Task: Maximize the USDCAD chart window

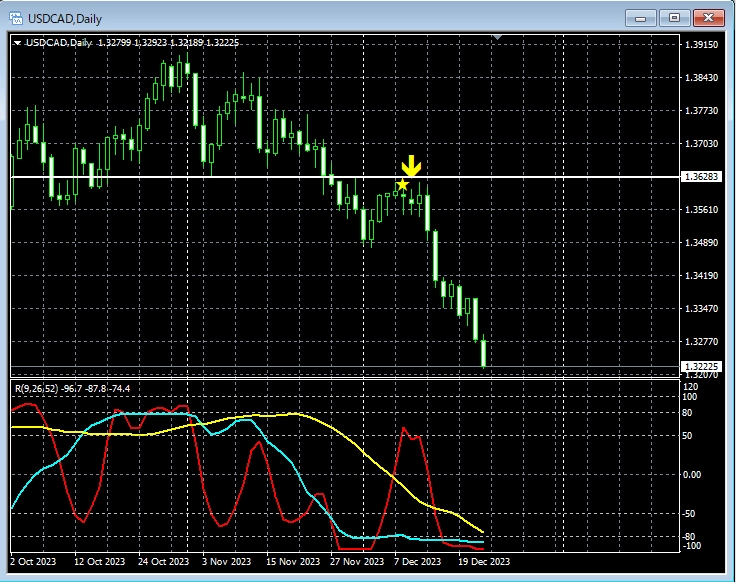Action: (674, 18)
